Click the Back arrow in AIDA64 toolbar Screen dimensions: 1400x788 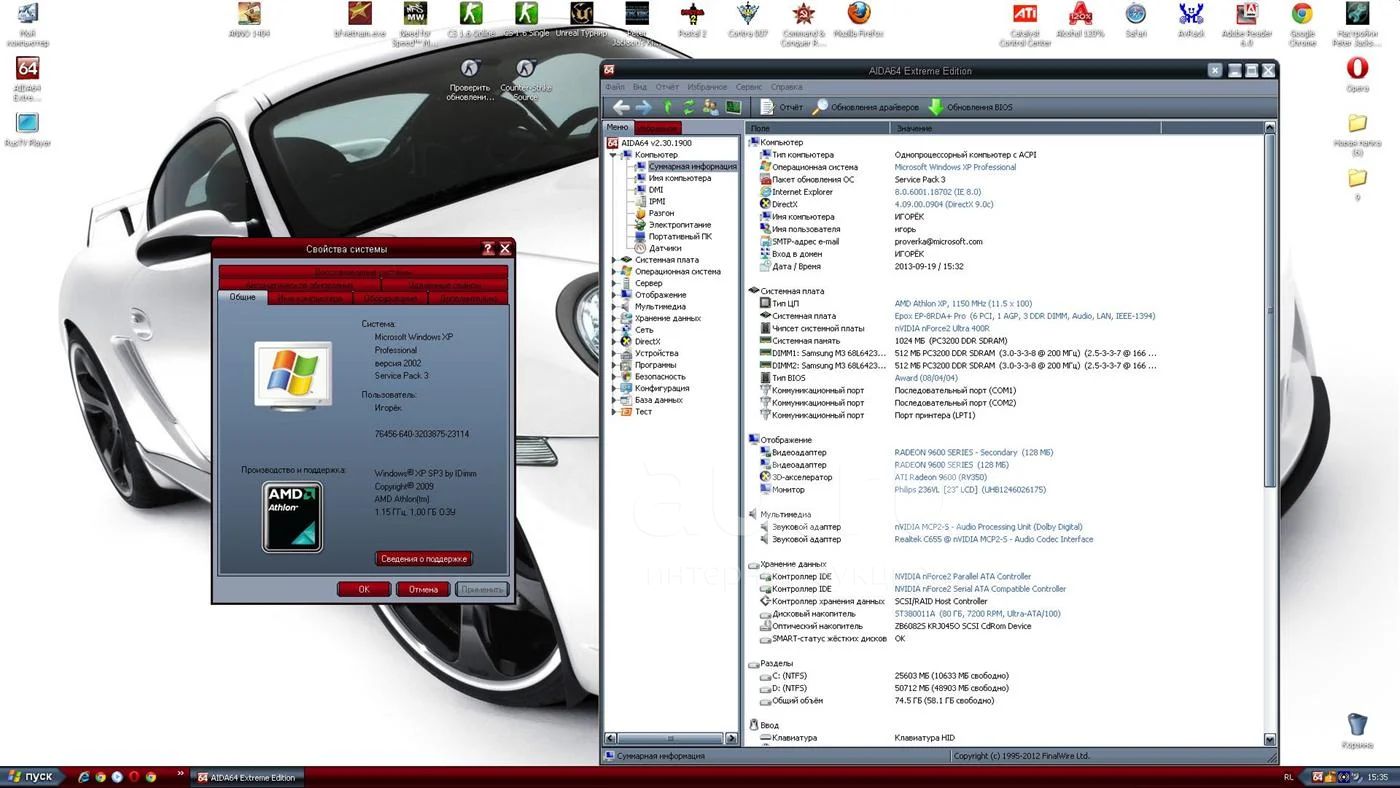[621, 107]
